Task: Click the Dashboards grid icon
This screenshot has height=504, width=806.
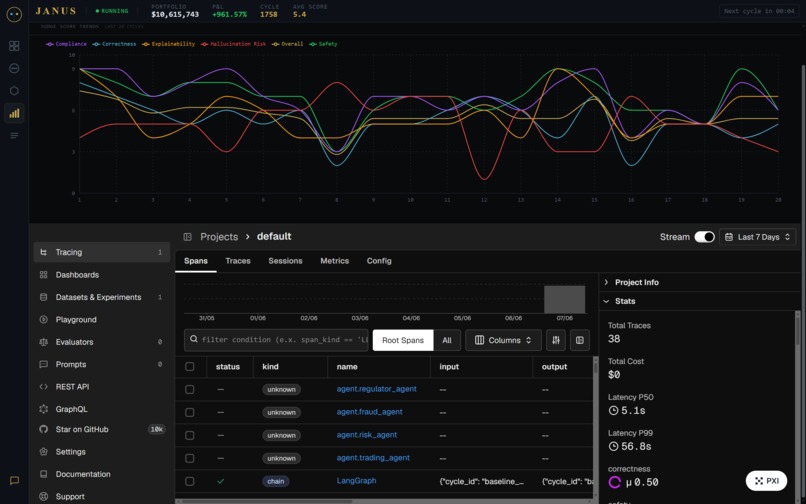Action: pyautogui.click(x=44, y=275)
